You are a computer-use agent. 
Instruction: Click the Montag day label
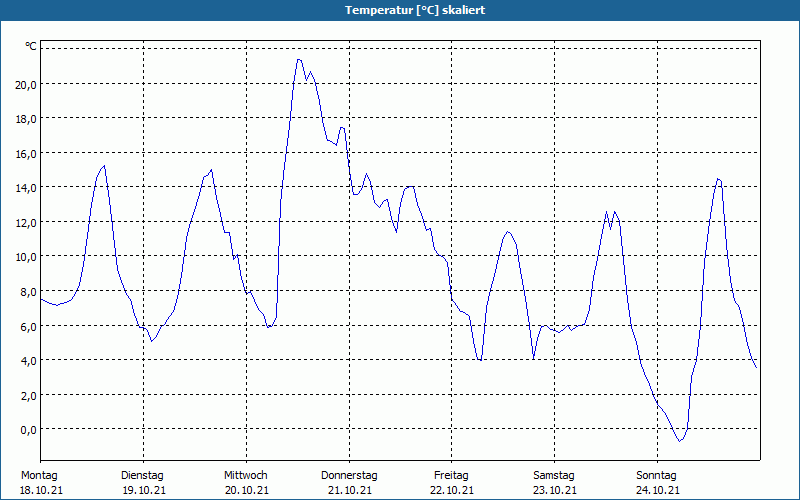pos(39,476)
